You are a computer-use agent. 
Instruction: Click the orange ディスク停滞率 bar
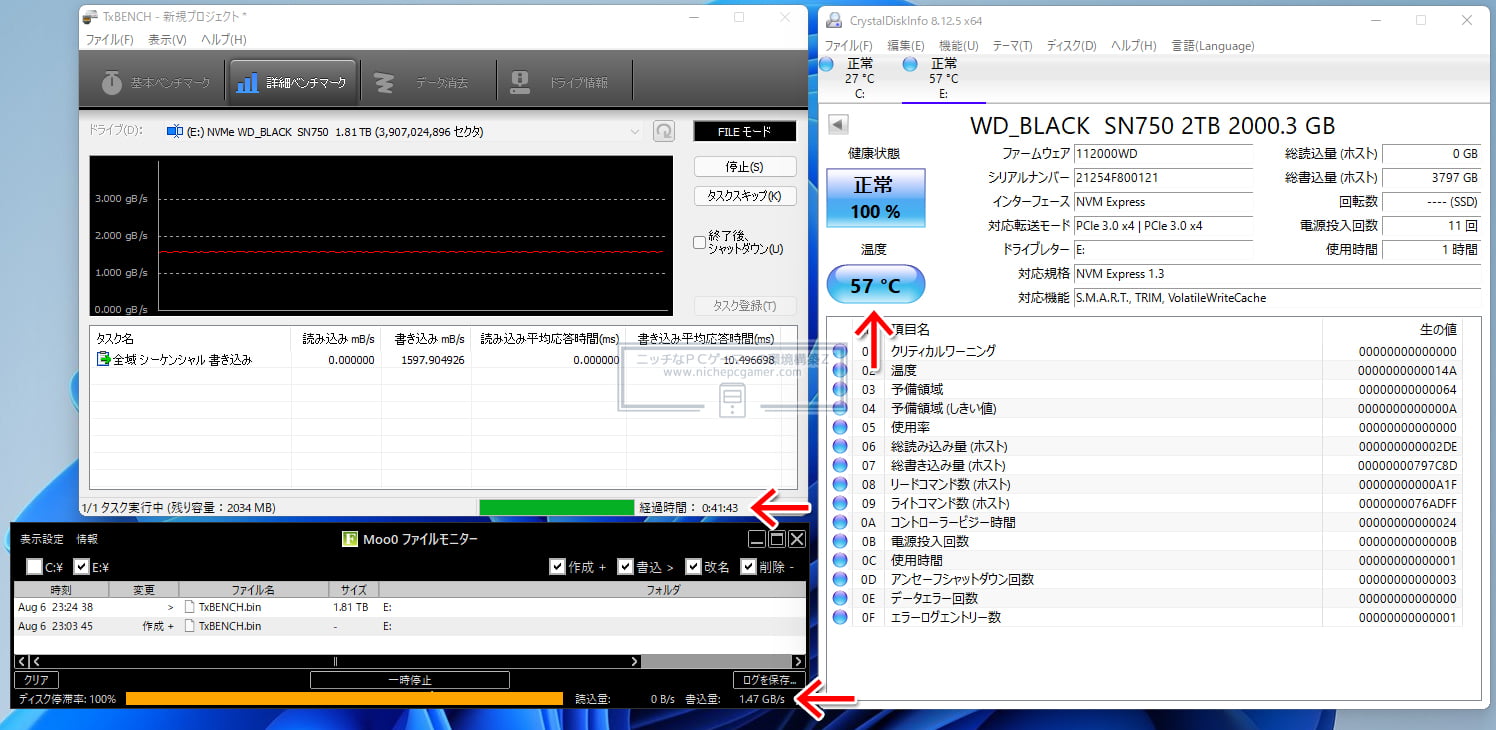(x=345, y=699)
